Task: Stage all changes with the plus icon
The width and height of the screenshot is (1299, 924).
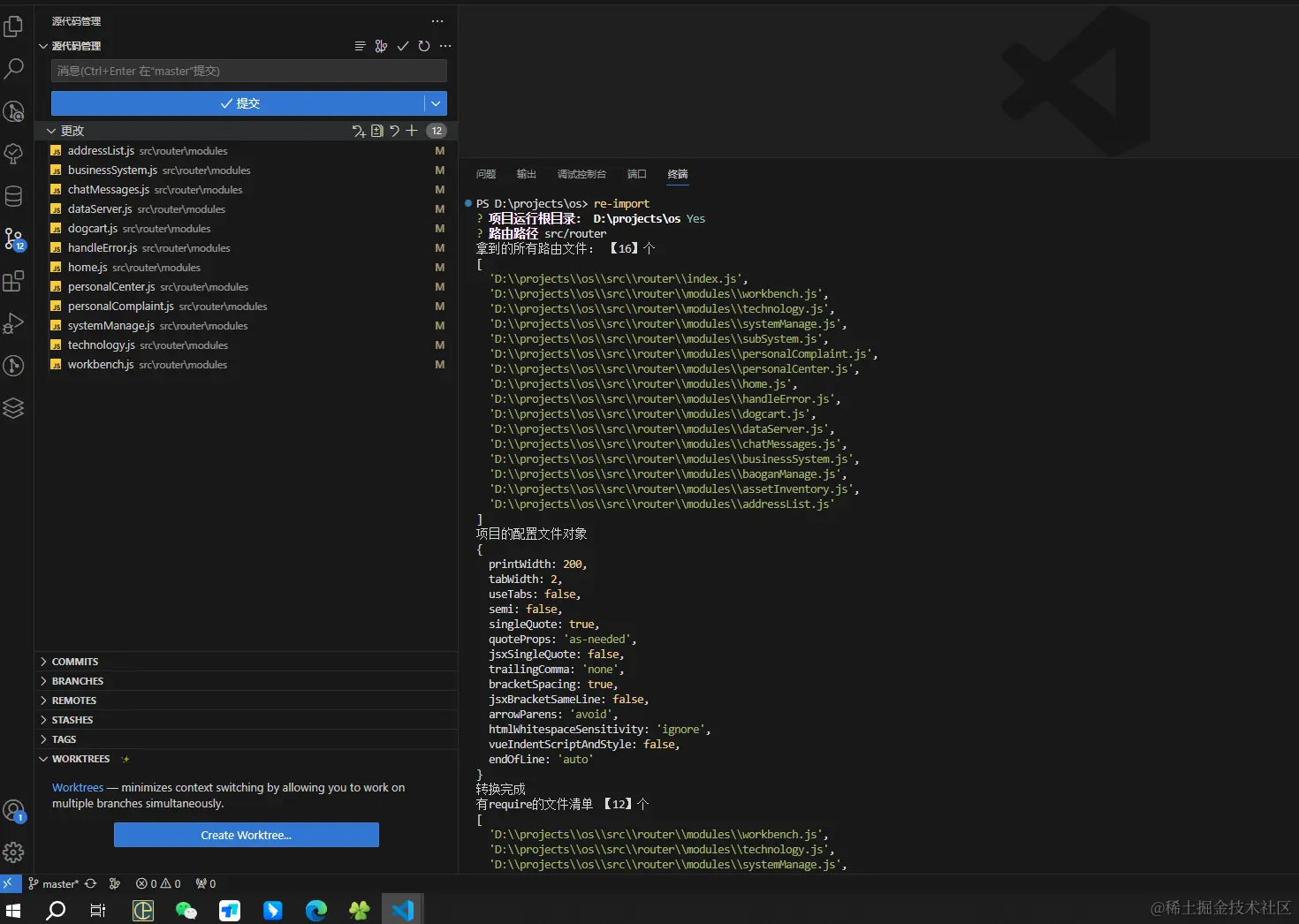Action: (x=412, y=131)
